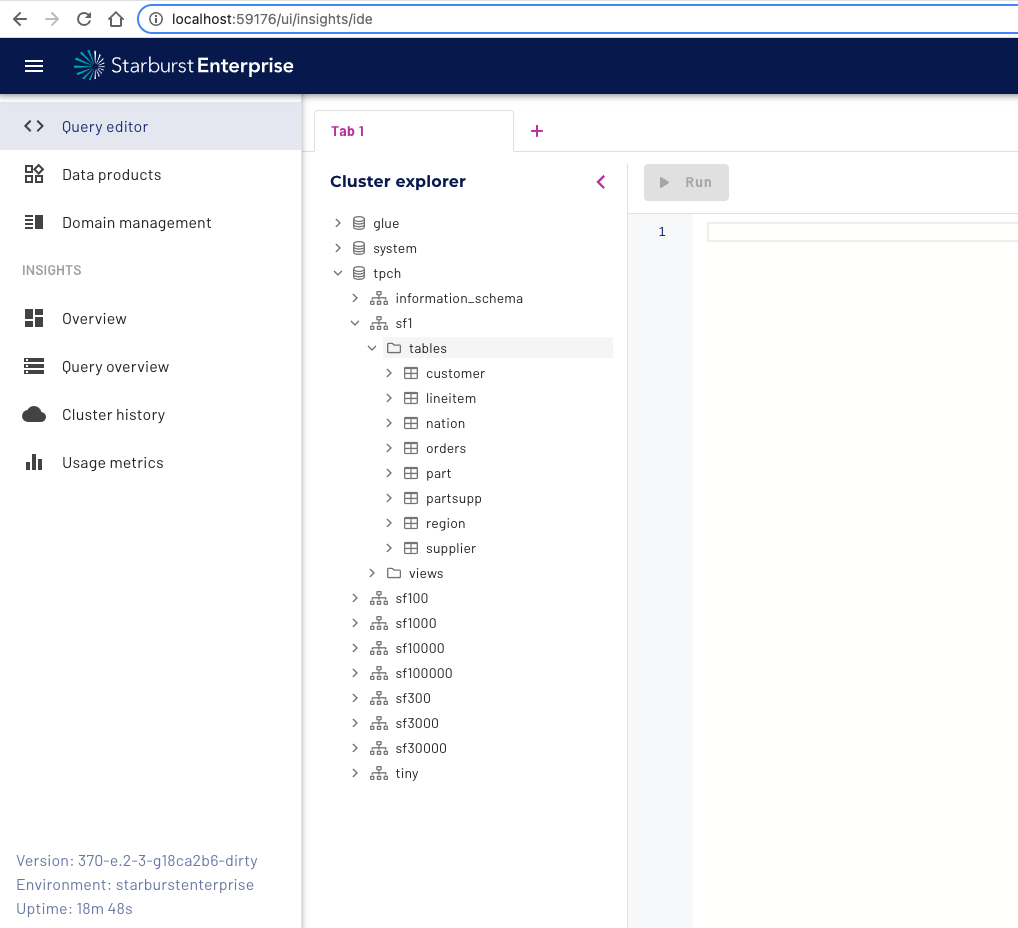This screenshot has height=928, width=1018.
Task: Select the sf30000 schema
Action: (x=421, y=748)
